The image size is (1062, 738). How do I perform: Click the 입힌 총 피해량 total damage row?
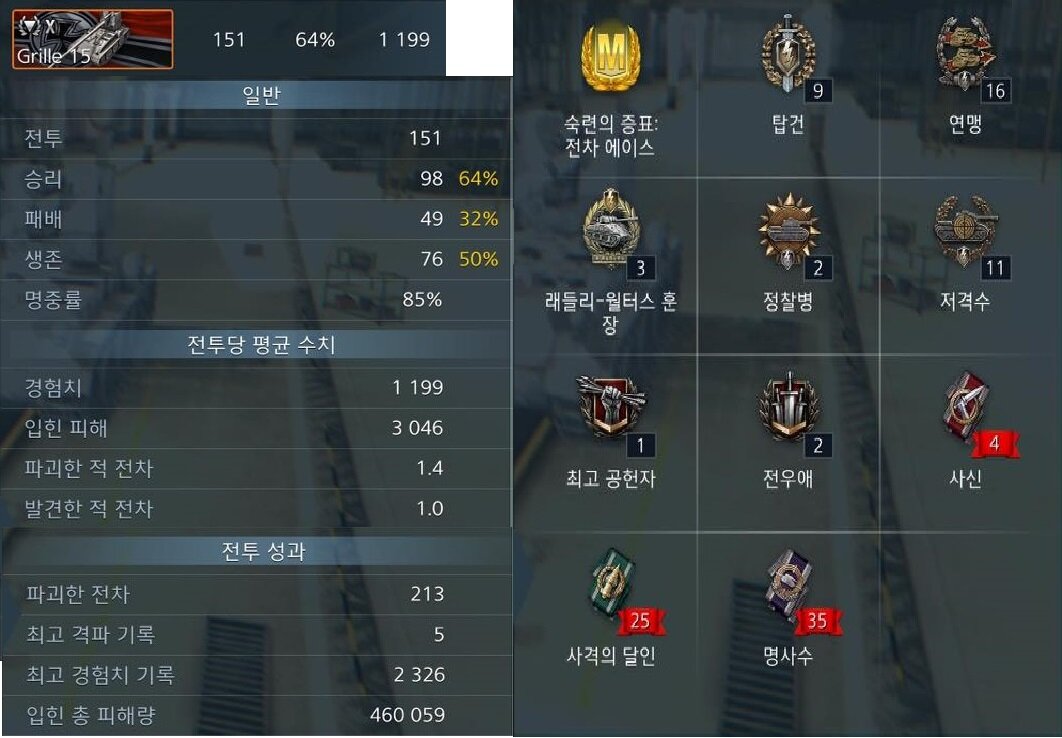(x=256, y=715)
